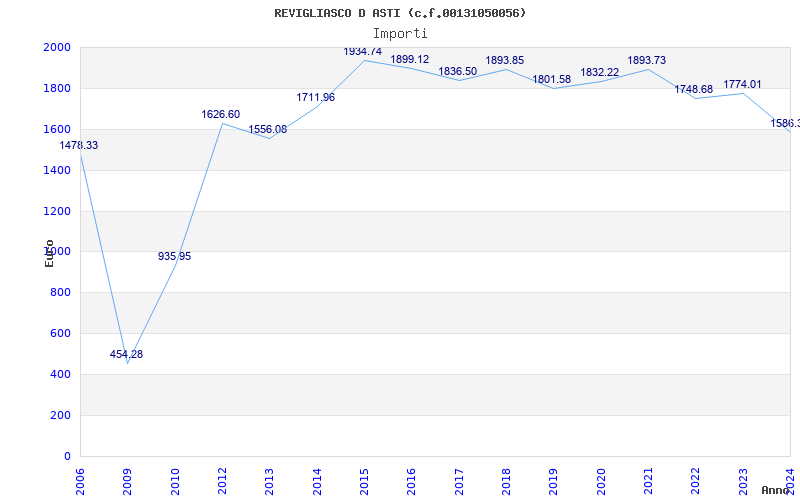
Task: Click y-axis value 2000
Action: [x=57, y=47]
